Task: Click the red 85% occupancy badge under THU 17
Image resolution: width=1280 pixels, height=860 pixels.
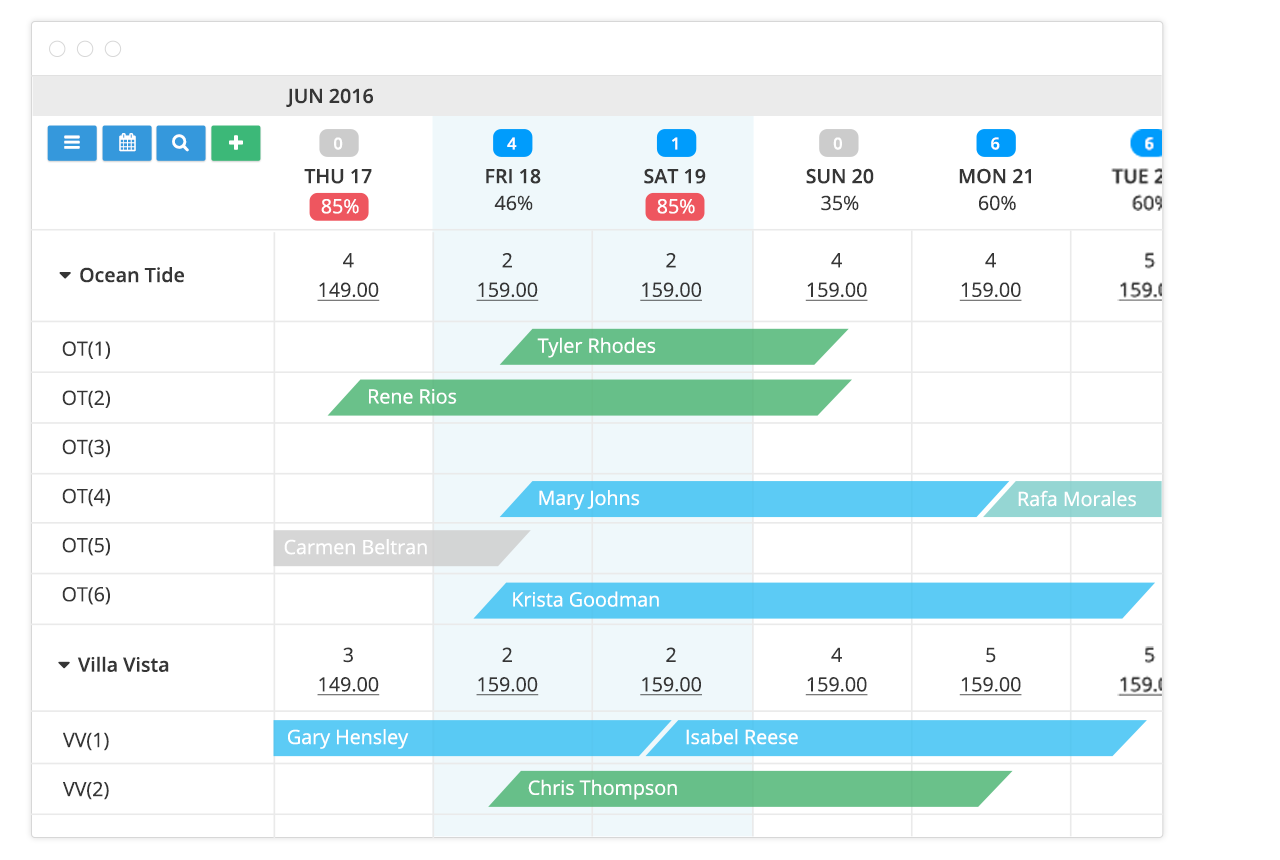Action: tap(338, 206)
